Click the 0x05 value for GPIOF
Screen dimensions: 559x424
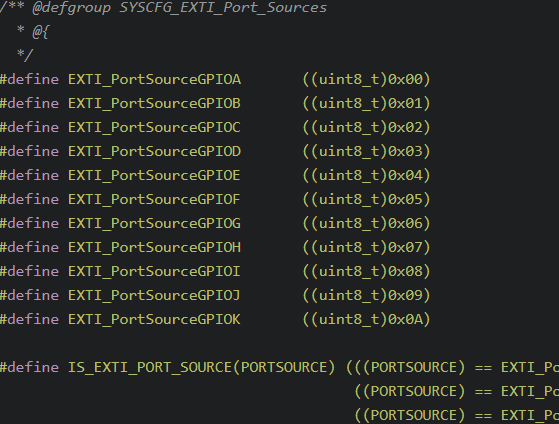point(405,199)
